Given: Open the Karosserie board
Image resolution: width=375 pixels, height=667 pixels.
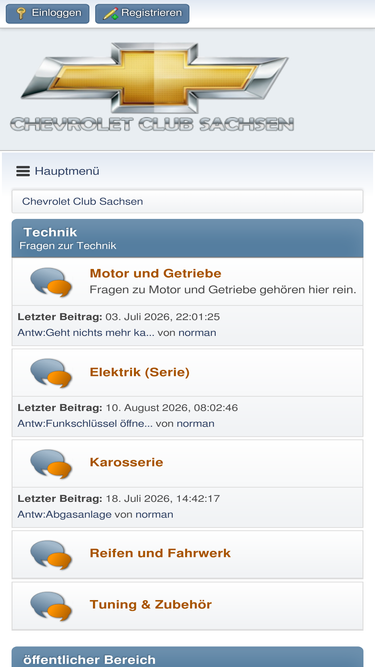Looking at the screenshot, I should pyautogui.click(x=126, y=462).
